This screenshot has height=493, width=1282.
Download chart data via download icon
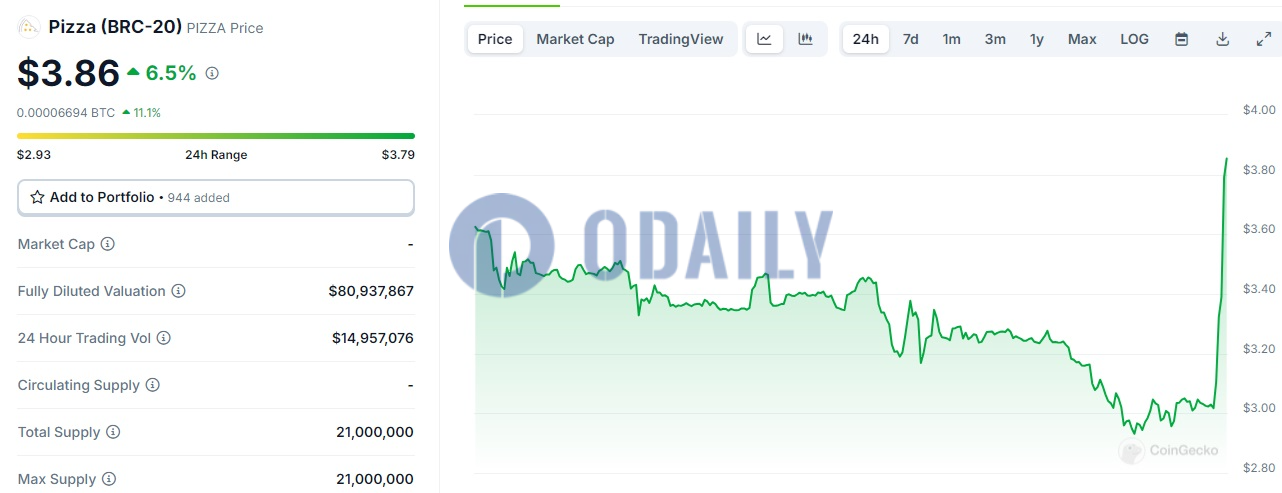coord(1222,39)
